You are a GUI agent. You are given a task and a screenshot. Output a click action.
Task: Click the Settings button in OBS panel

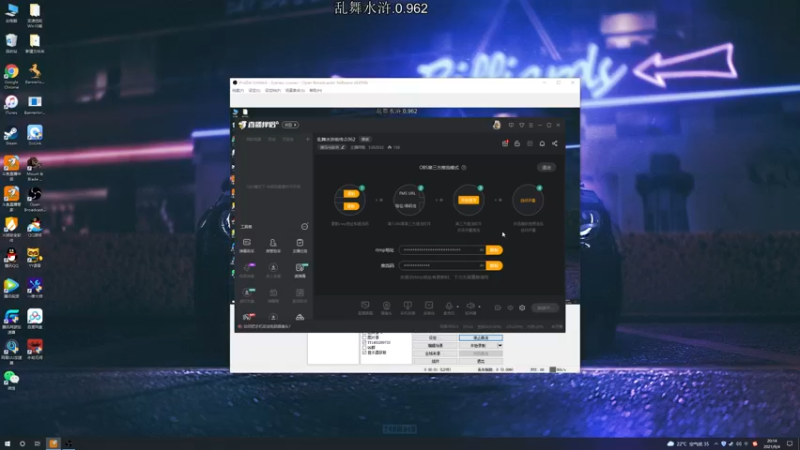click(433, 338)
